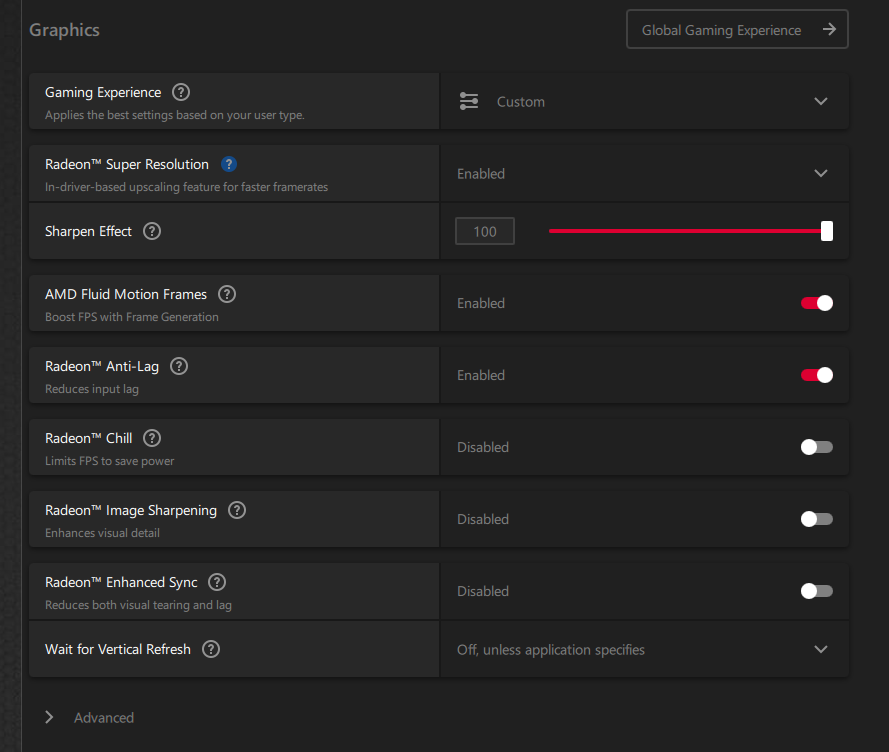Screen dimensions: 889x752
Task: Turn off Radeon Anti-Lag switch
Action: (x=816, y=375)
